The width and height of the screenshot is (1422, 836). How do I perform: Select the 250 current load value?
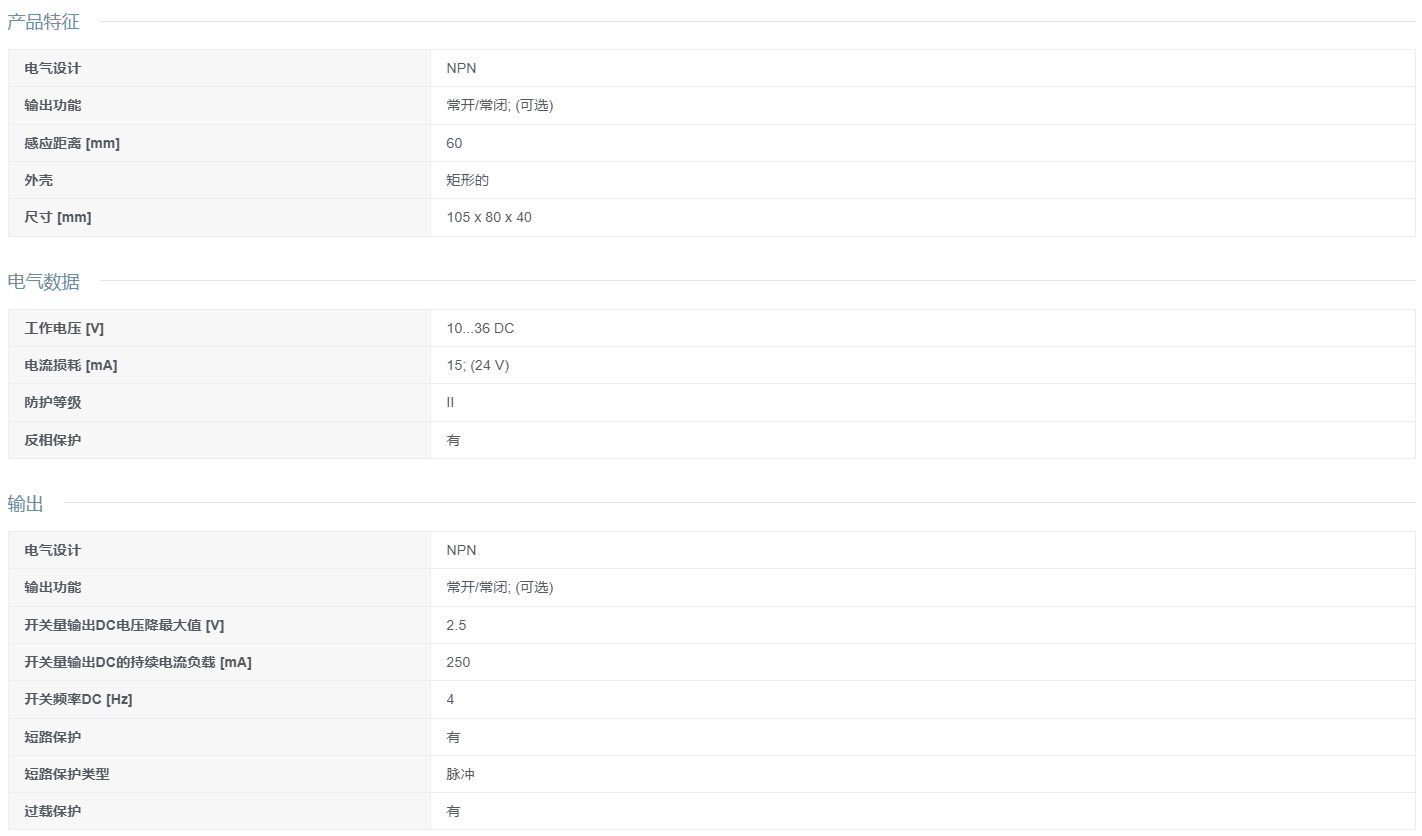click(458, 662)
